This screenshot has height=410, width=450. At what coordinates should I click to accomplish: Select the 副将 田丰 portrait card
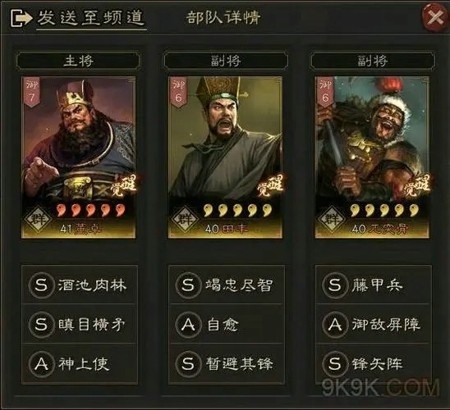[225, 157]
